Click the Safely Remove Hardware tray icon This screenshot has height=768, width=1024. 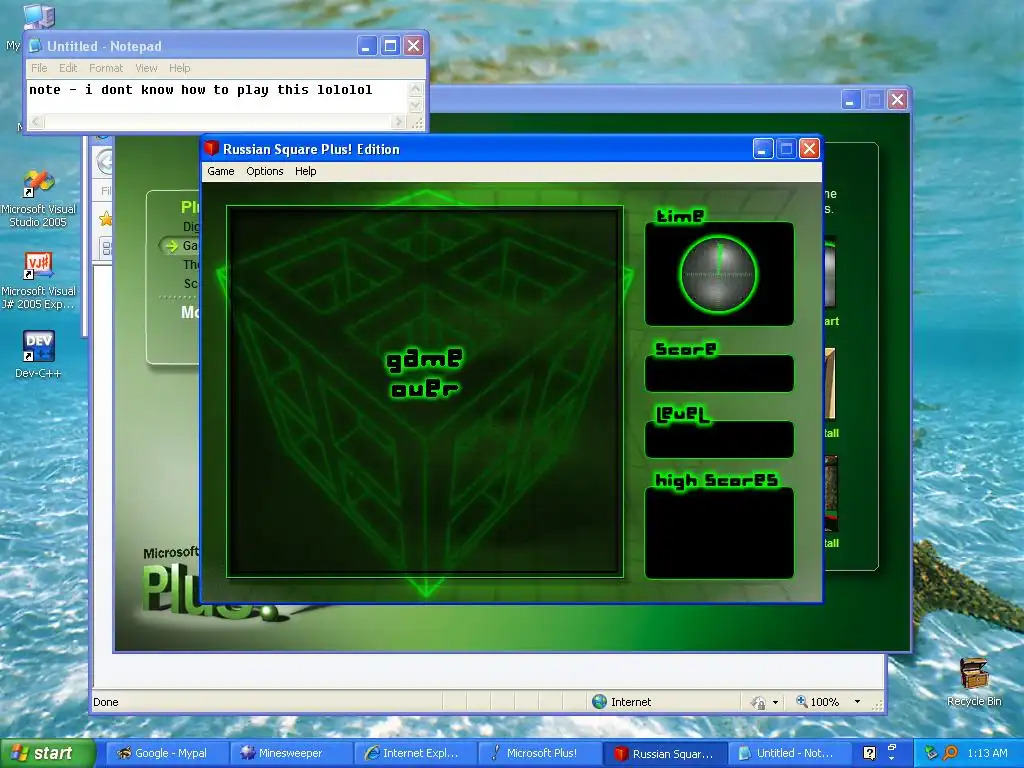(931, 753)
